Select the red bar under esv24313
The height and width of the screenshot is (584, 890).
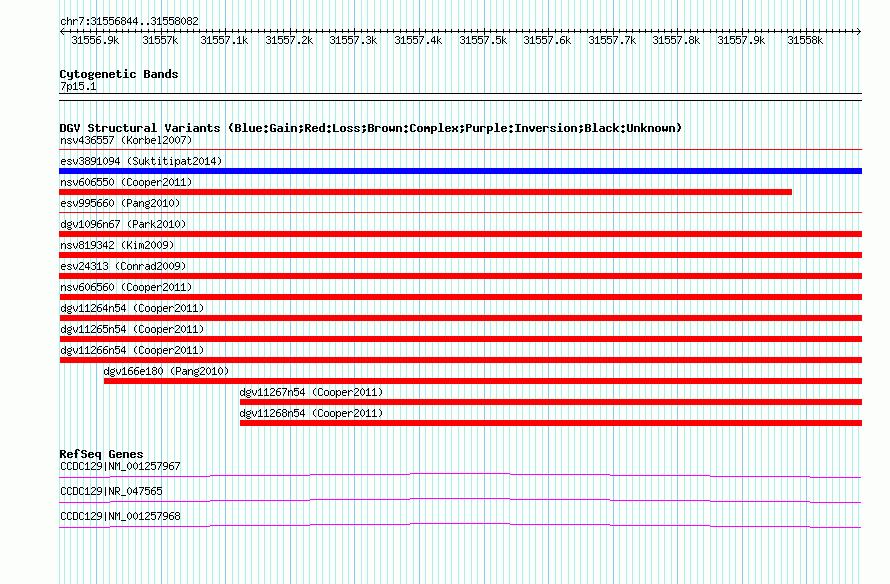click(x=460, y=276)
